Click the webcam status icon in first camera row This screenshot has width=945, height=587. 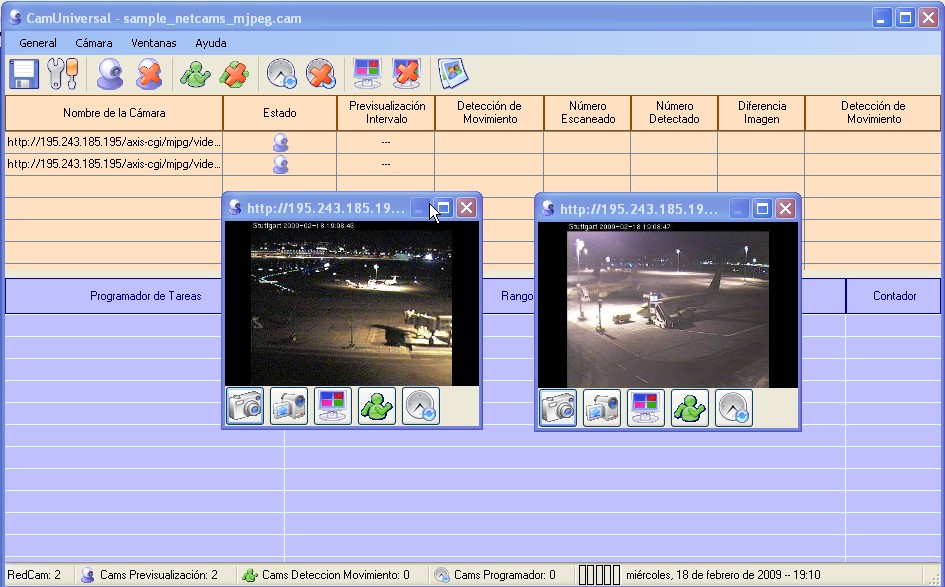pos(280,142)
